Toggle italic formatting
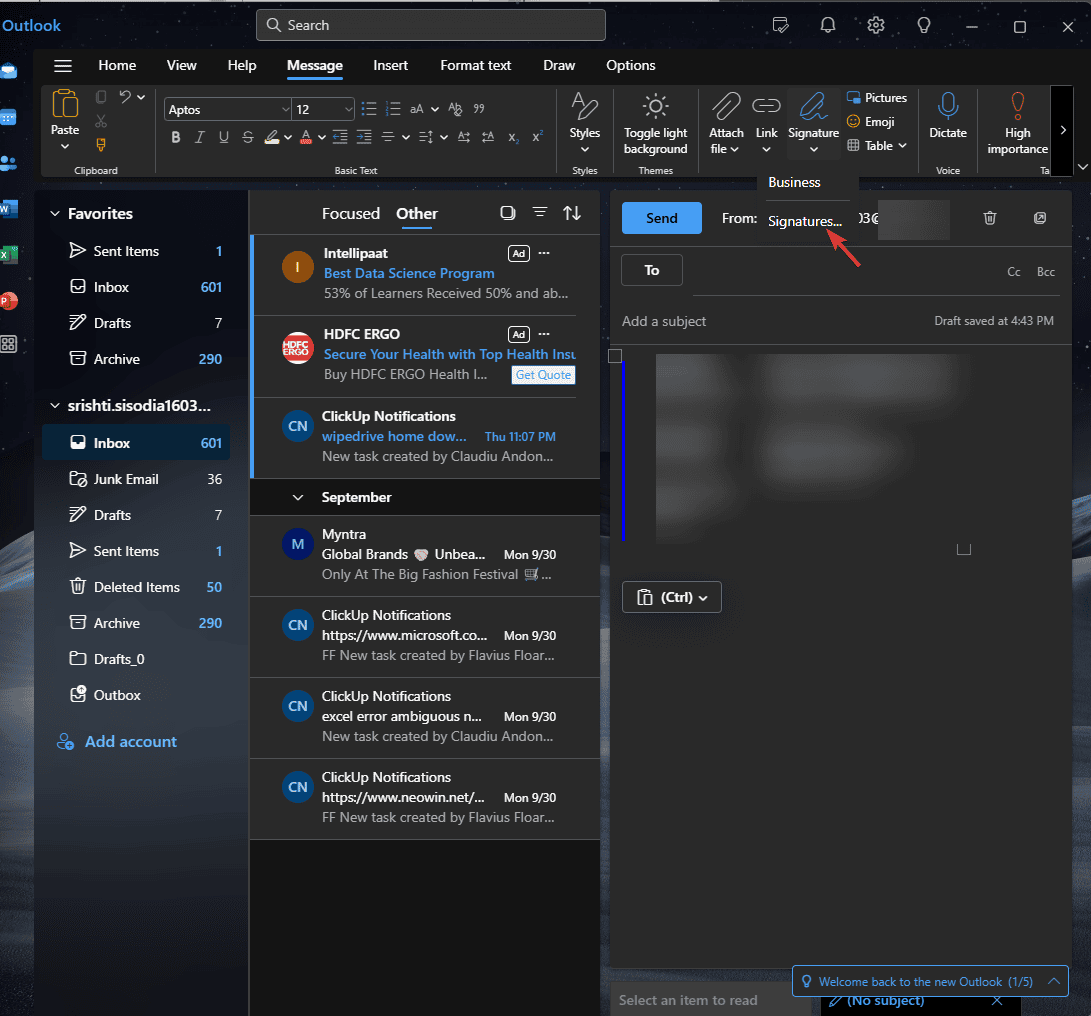The width and height of the screenshot is (1091, 1016). pos(200,137)
